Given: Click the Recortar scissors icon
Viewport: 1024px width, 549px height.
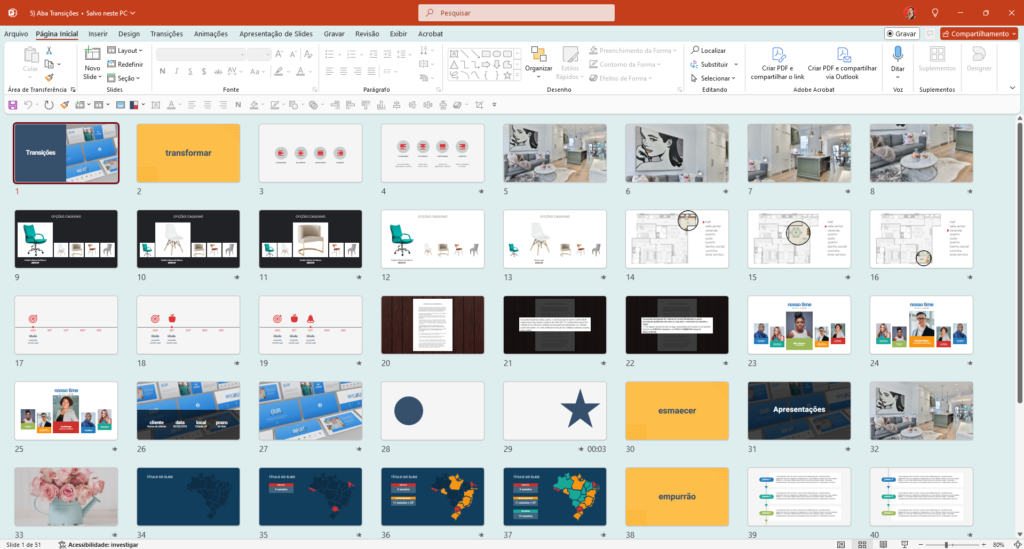Looking at the screenshot, I should click(49, 50).
